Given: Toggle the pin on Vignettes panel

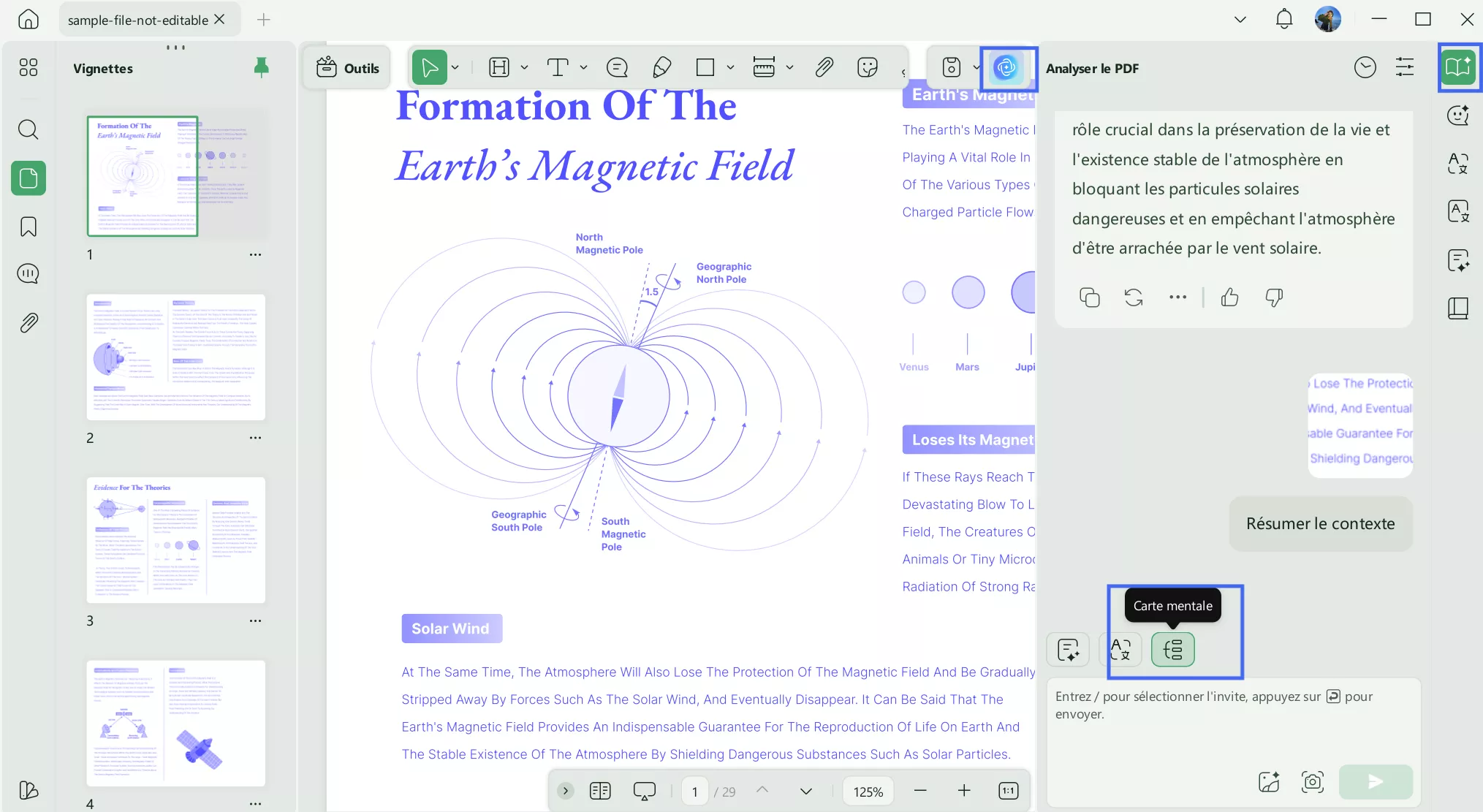Looking at the screenshot, I should (261, 68).
